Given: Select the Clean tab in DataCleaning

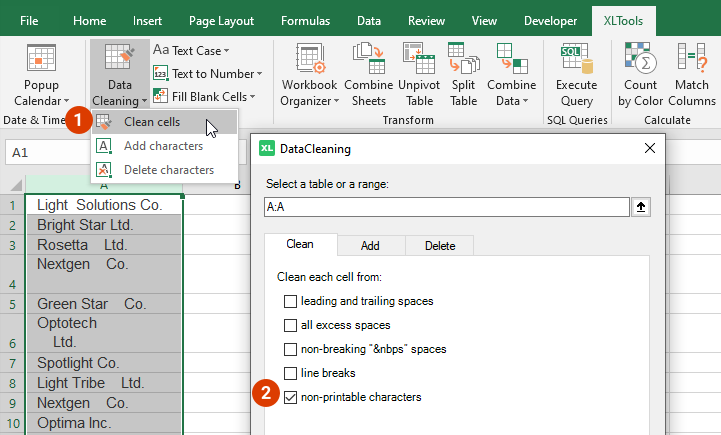Looking at the screenshot, I should click(300, 244).
